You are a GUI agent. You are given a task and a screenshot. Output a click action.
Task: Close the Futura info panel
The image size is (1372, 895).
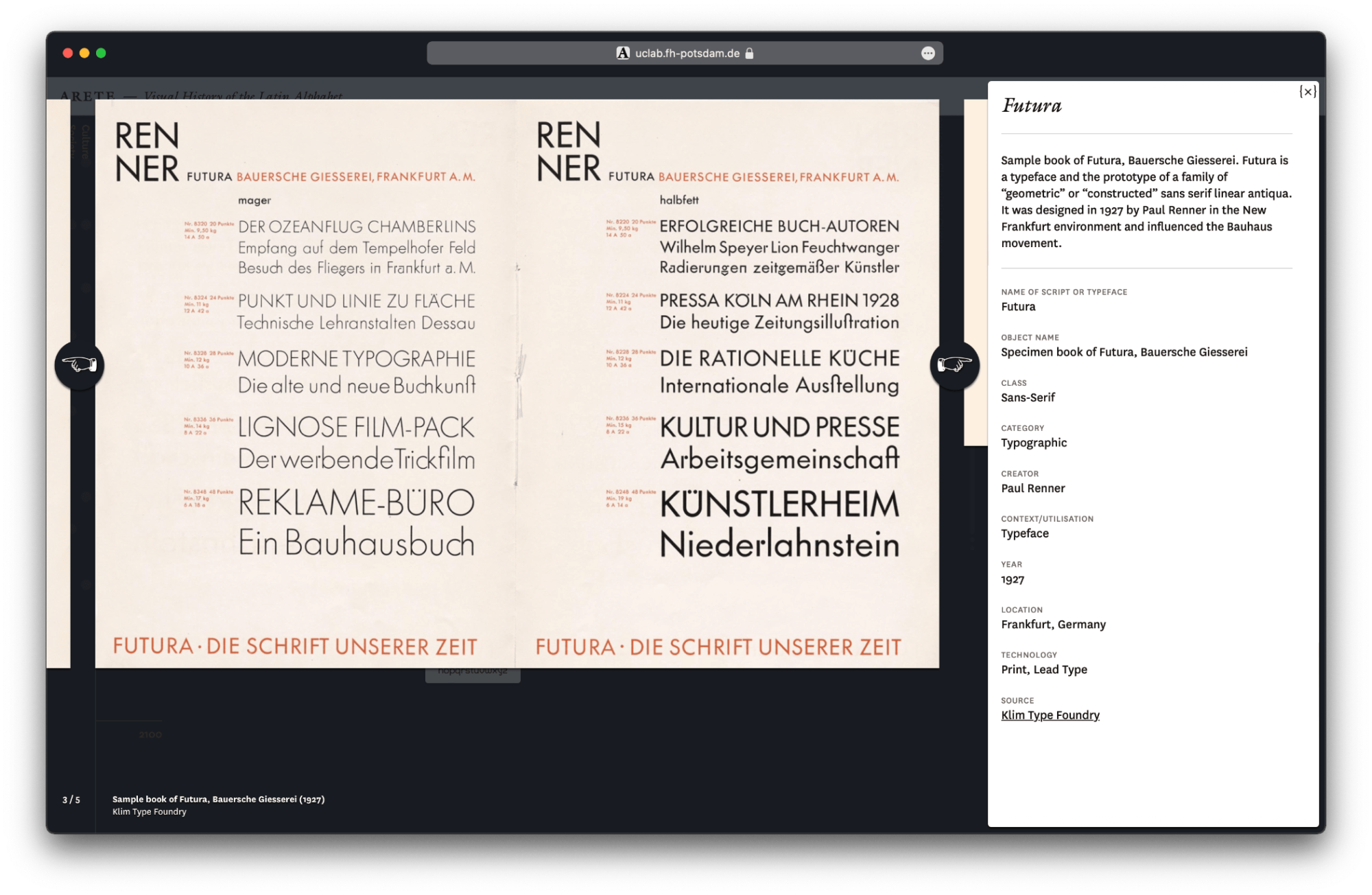[1308, 92]
